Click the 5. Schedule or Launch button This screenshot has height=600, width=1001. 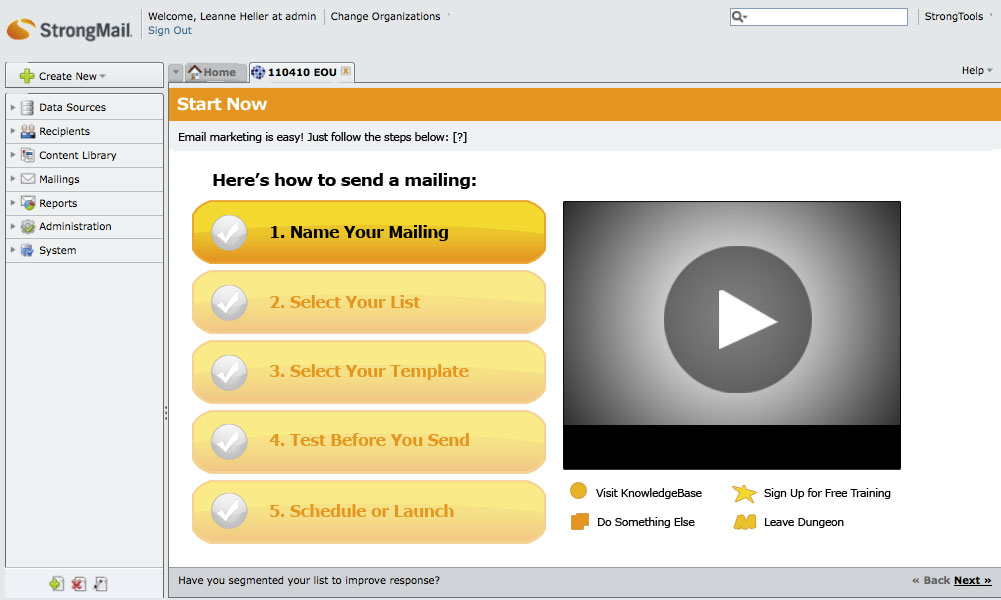click(369, 511)
